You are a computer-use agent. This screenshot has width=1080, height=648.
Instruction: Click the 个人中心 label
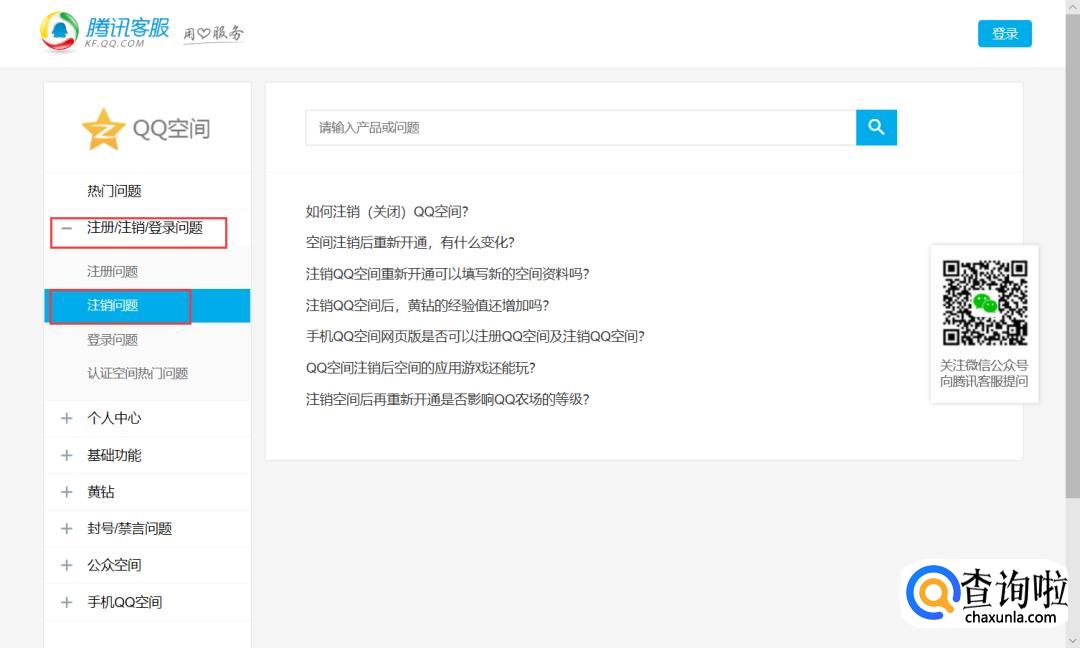pyautogui.click(x=114, y=418)
